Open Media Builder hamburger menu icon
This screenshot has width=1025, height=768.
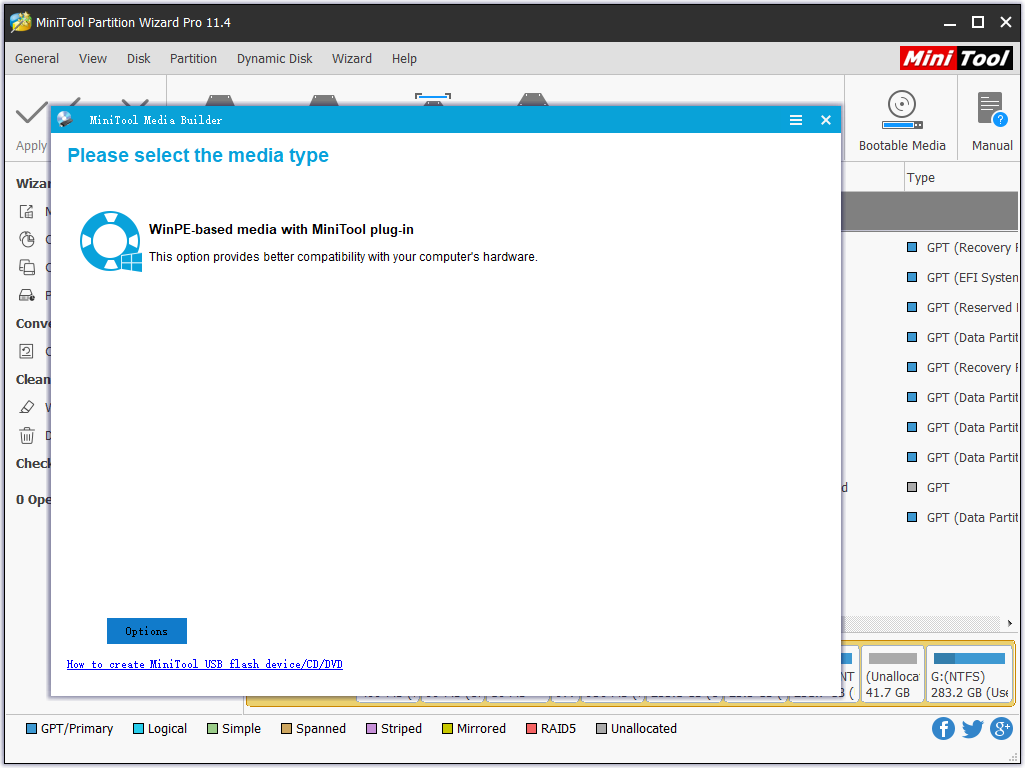tap(796, 120)
